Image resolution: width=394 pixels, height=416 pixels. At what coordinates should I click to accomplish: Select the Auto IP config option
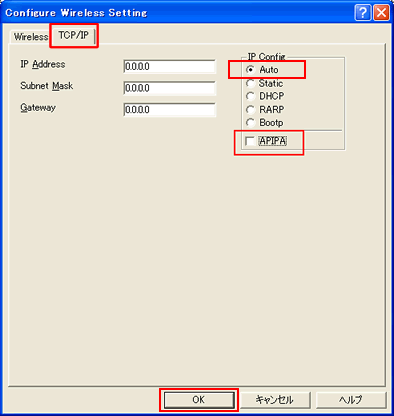tap(262, 70)
